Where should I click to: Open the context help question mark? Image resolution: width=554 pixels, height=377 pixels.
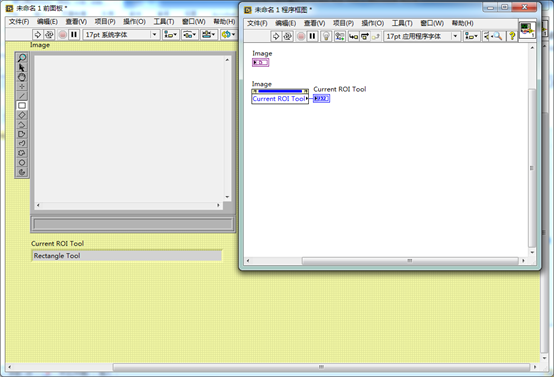pyautogui.click(x=512, y=36)
